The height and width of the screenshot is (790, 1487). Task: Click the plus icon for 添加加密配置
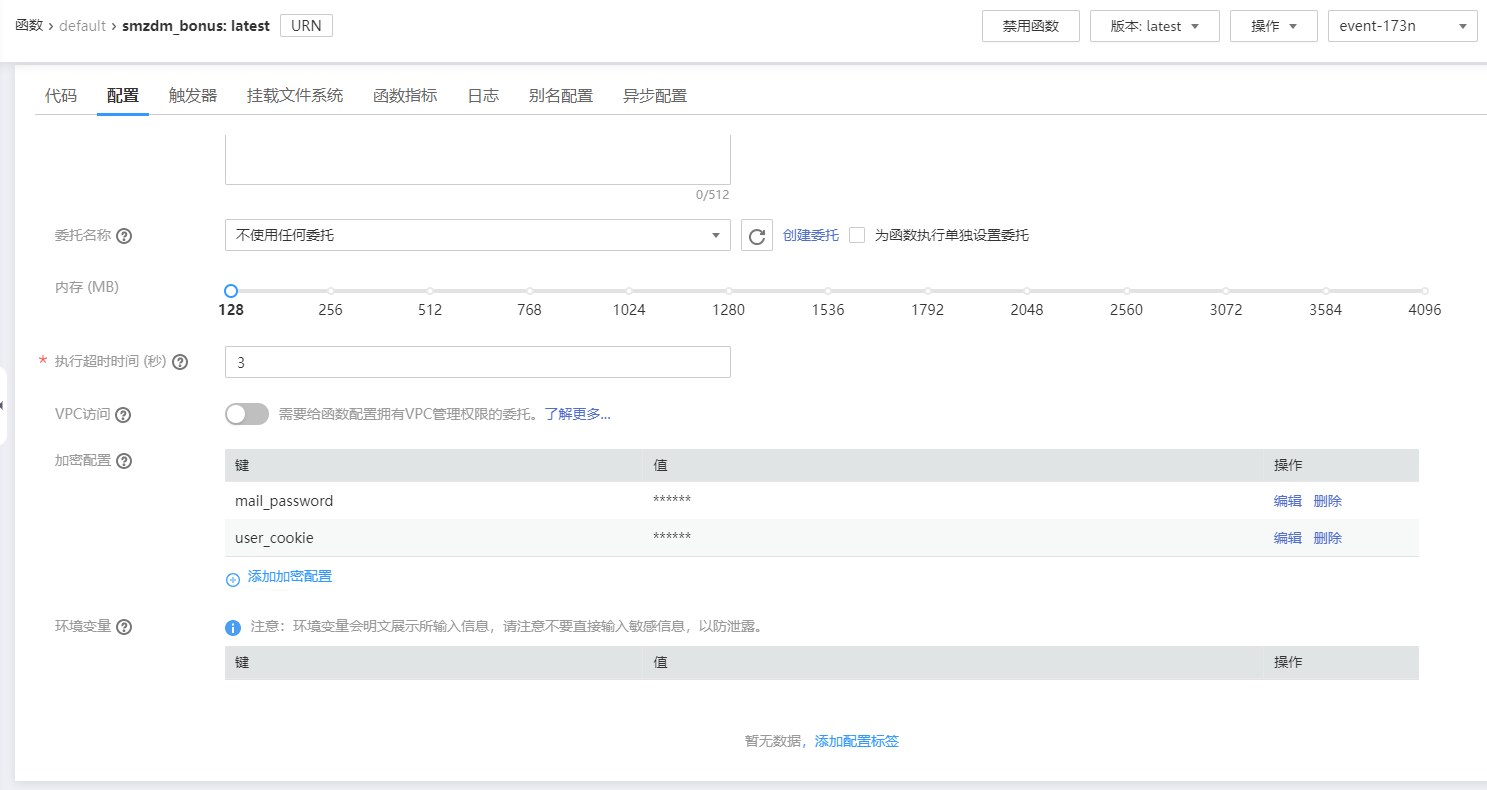[x=233, y=578]
